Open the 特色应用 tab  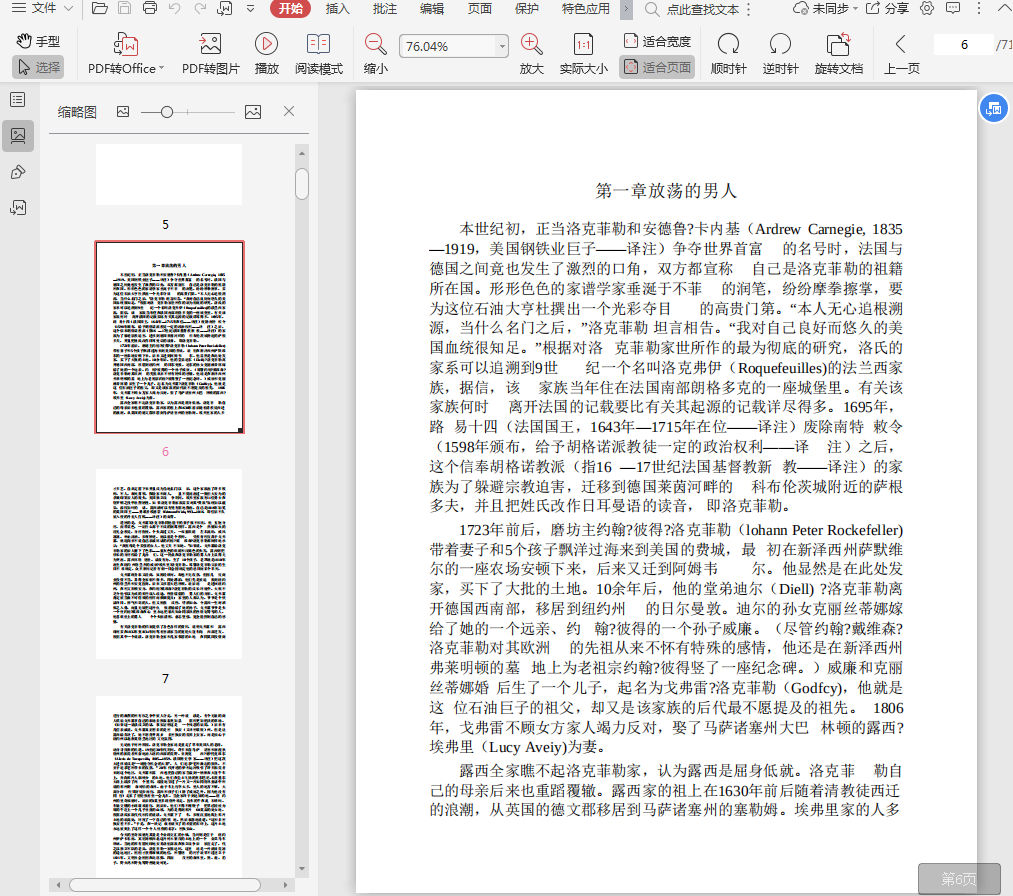(x=585, y=8)
